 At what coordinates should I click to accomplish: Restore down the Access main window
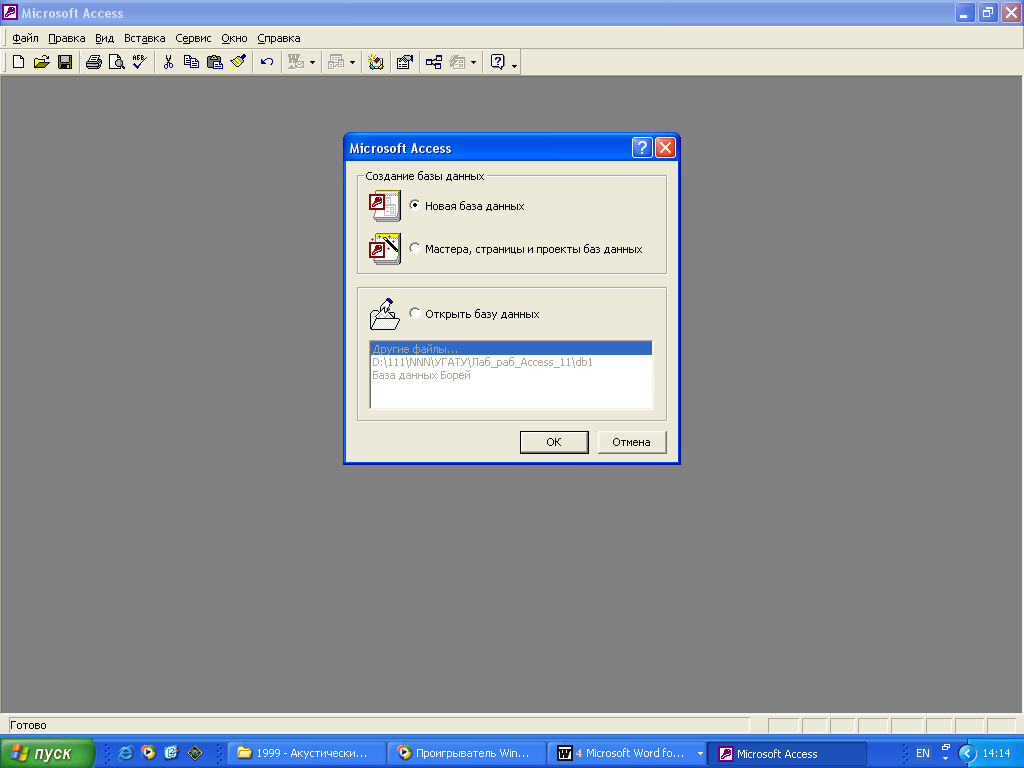[988, 12]
